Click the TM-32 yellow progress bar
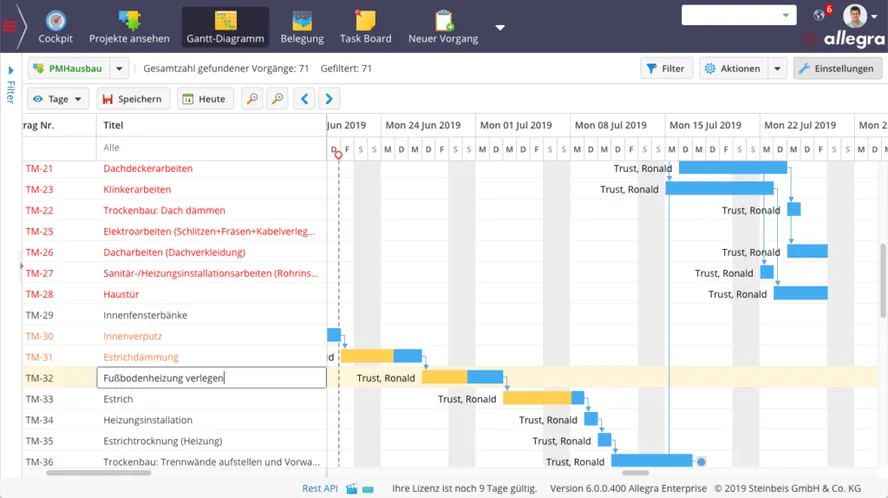 [445, 377]
